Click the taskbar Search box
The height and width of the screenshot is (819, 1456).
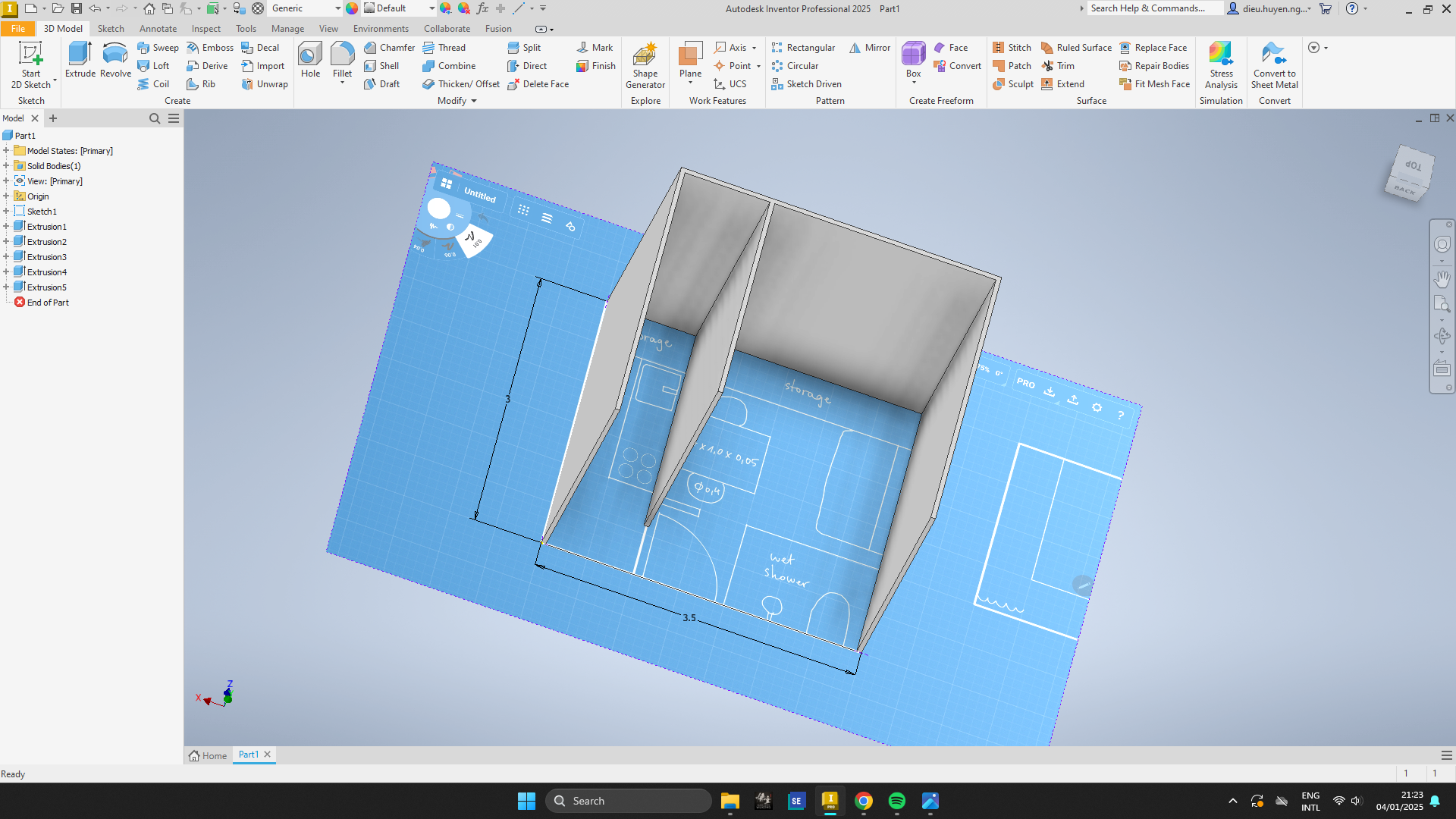coord(629,801)
